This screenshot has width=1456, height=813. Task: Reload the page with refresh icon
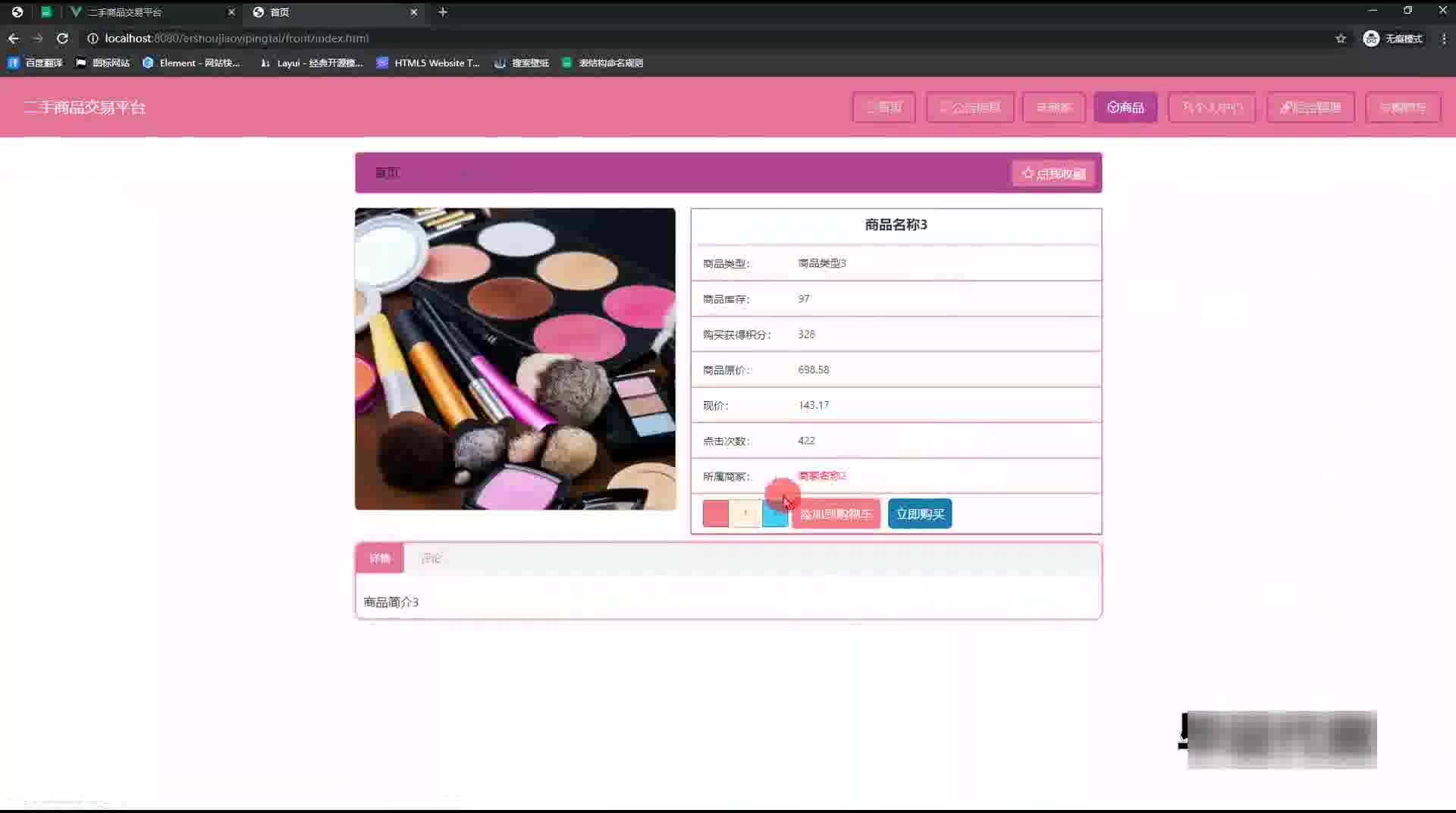(63, 38)
